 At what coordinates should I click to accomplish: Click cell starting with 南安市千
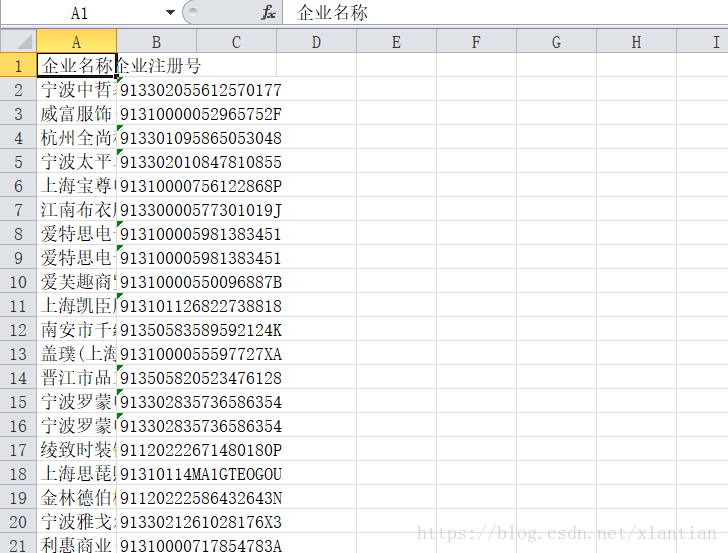tap(77, 330)
